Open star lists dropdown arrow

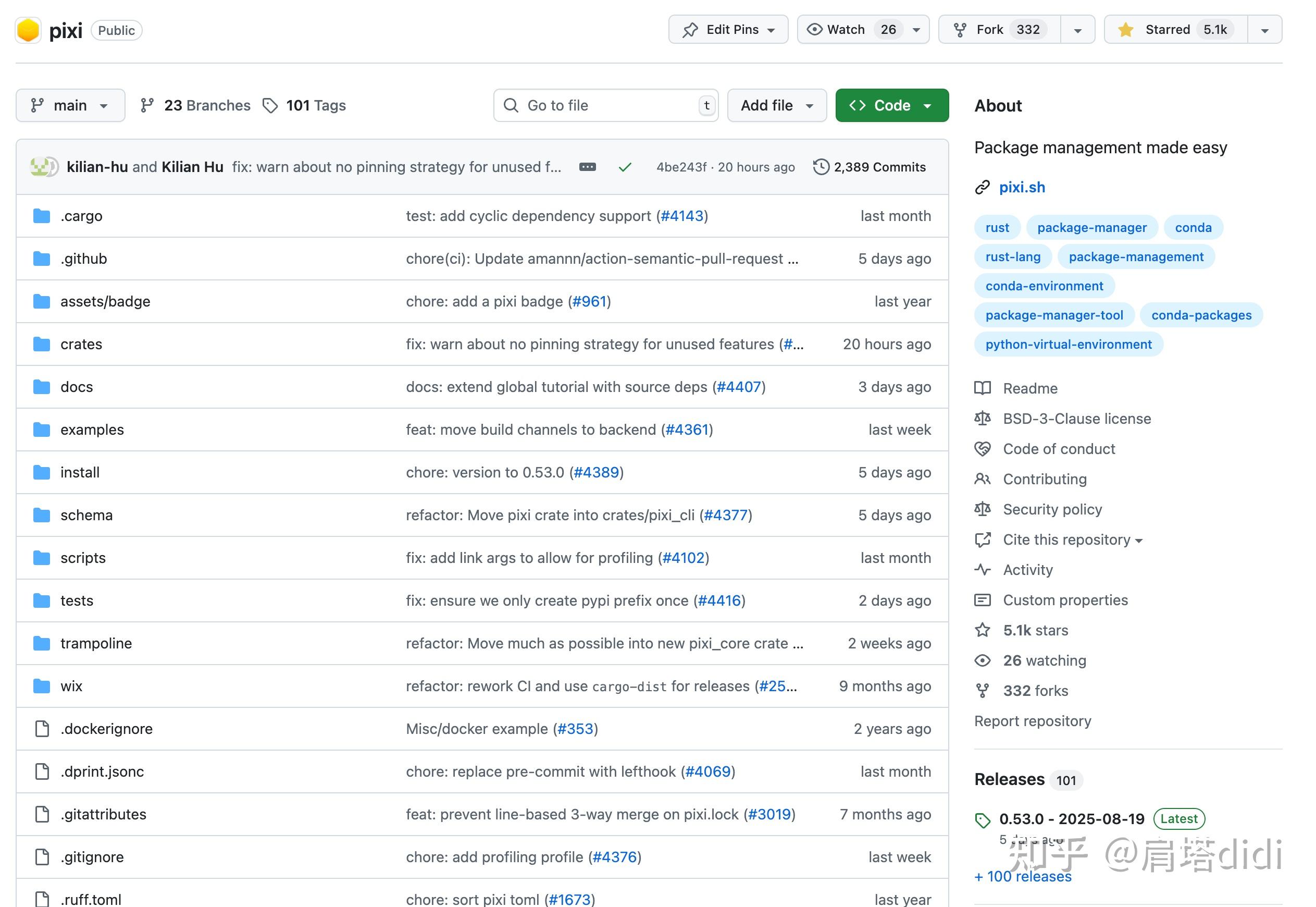tap(1264, 30)
